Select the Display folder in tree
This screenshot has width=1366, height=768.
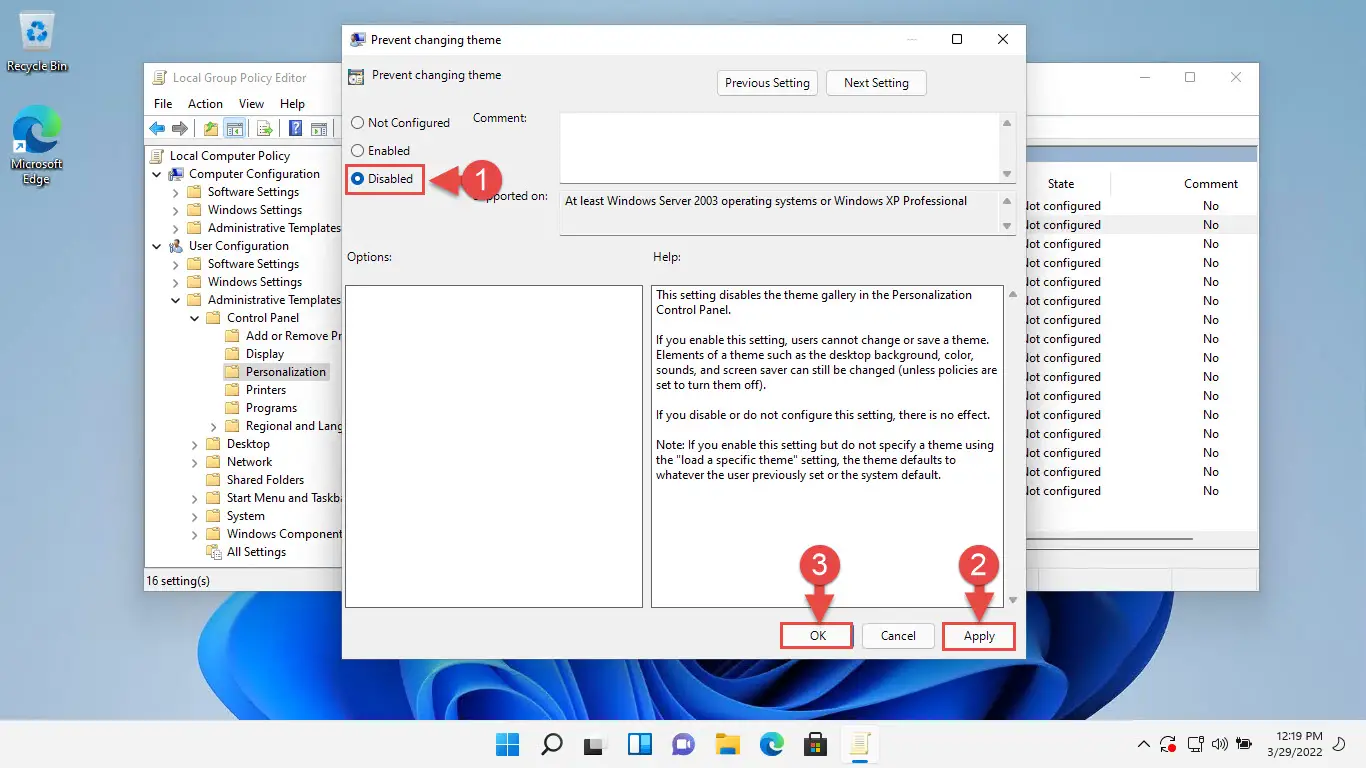click(x=255, y=354)
